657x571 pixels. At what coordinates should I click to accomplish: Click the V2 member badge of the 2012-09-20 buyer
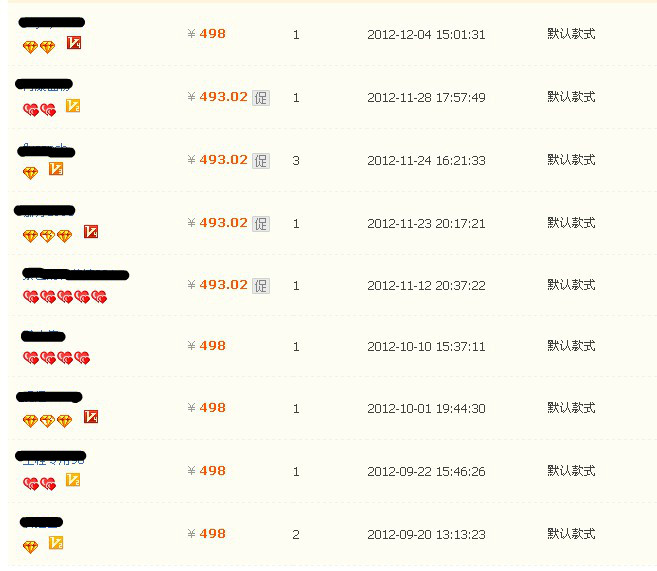(x=56, y=543)
